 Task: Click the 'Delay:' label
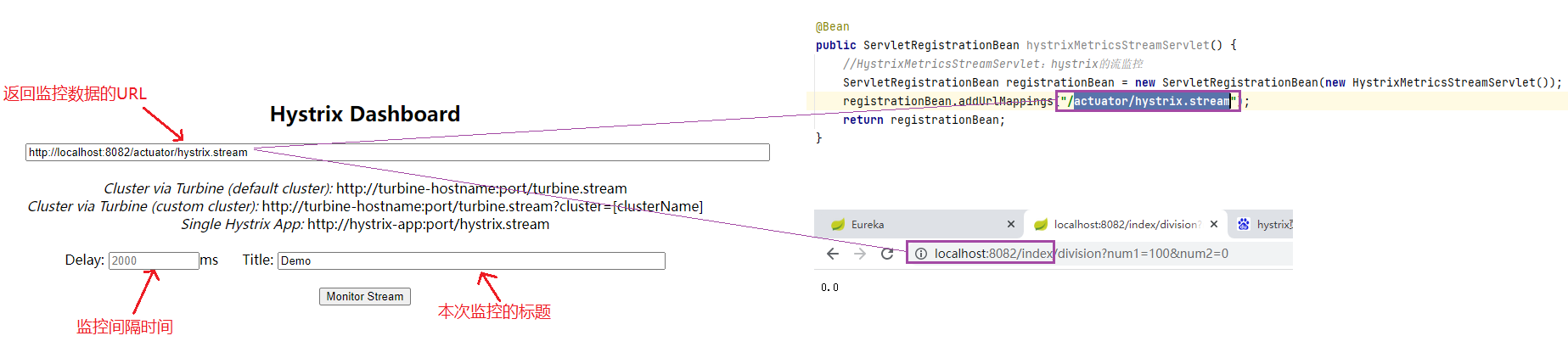[x=85, y=260]
